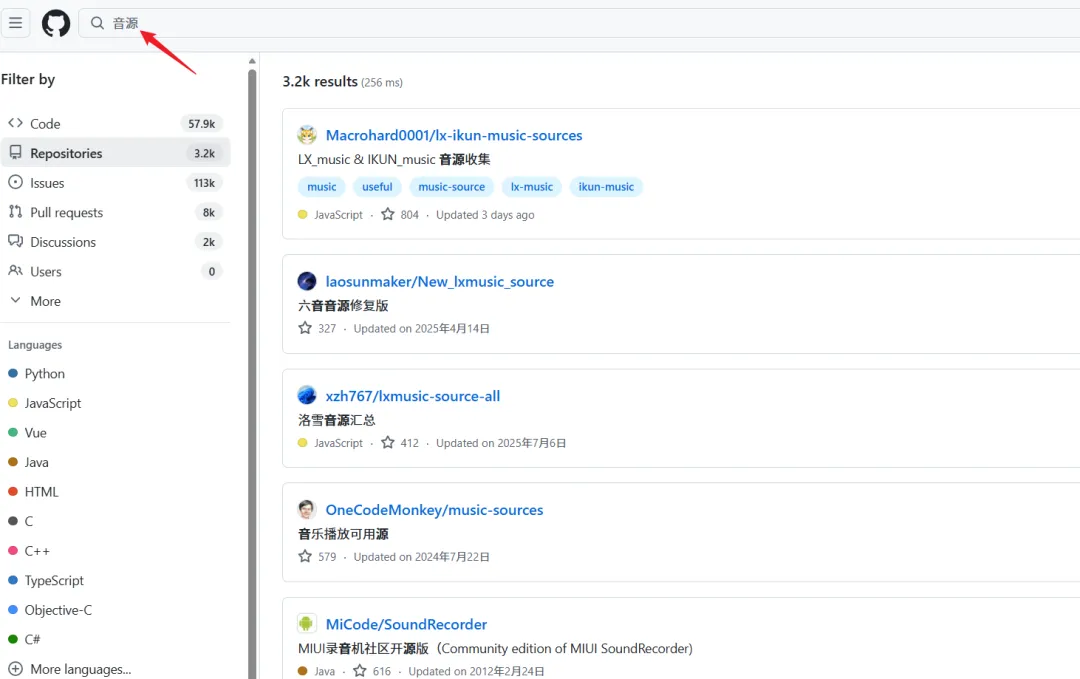The height and width of the screenshot is (679, 1080).
Task: Select the music-source topic tag
Action: 452,187
